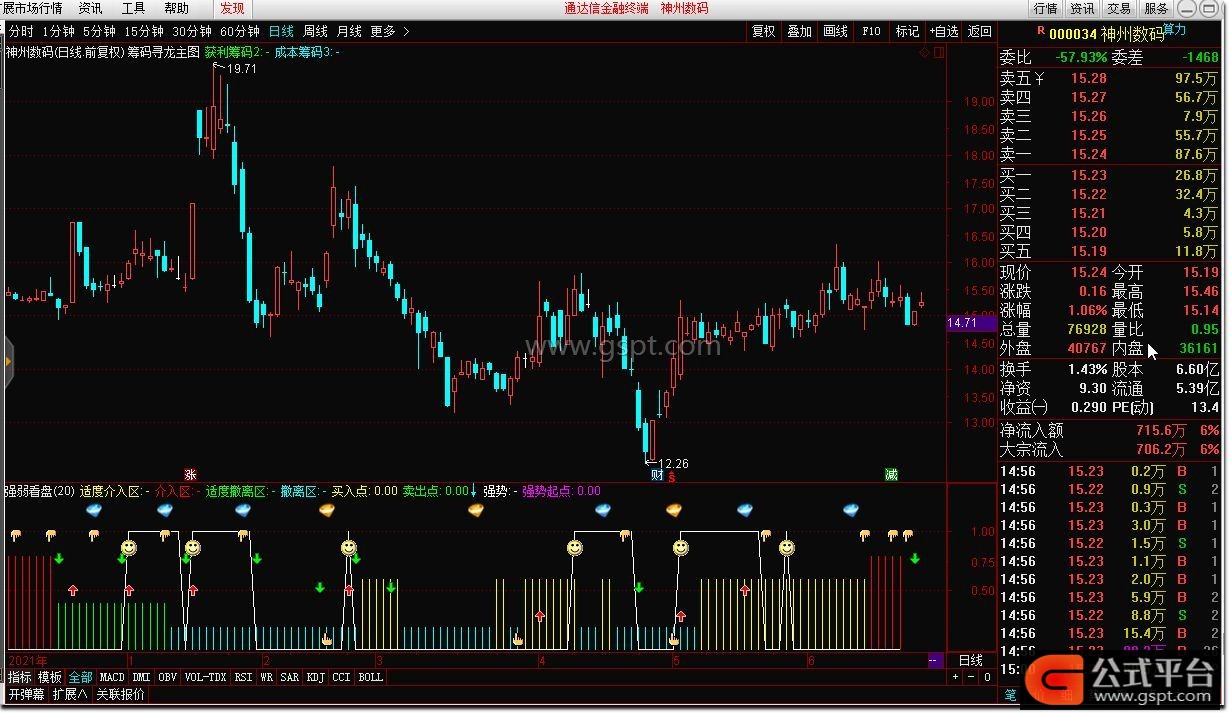Click the 日线 label at chart bottom-right
Viewport: 1230px width, 713px height.
[970, 660]
